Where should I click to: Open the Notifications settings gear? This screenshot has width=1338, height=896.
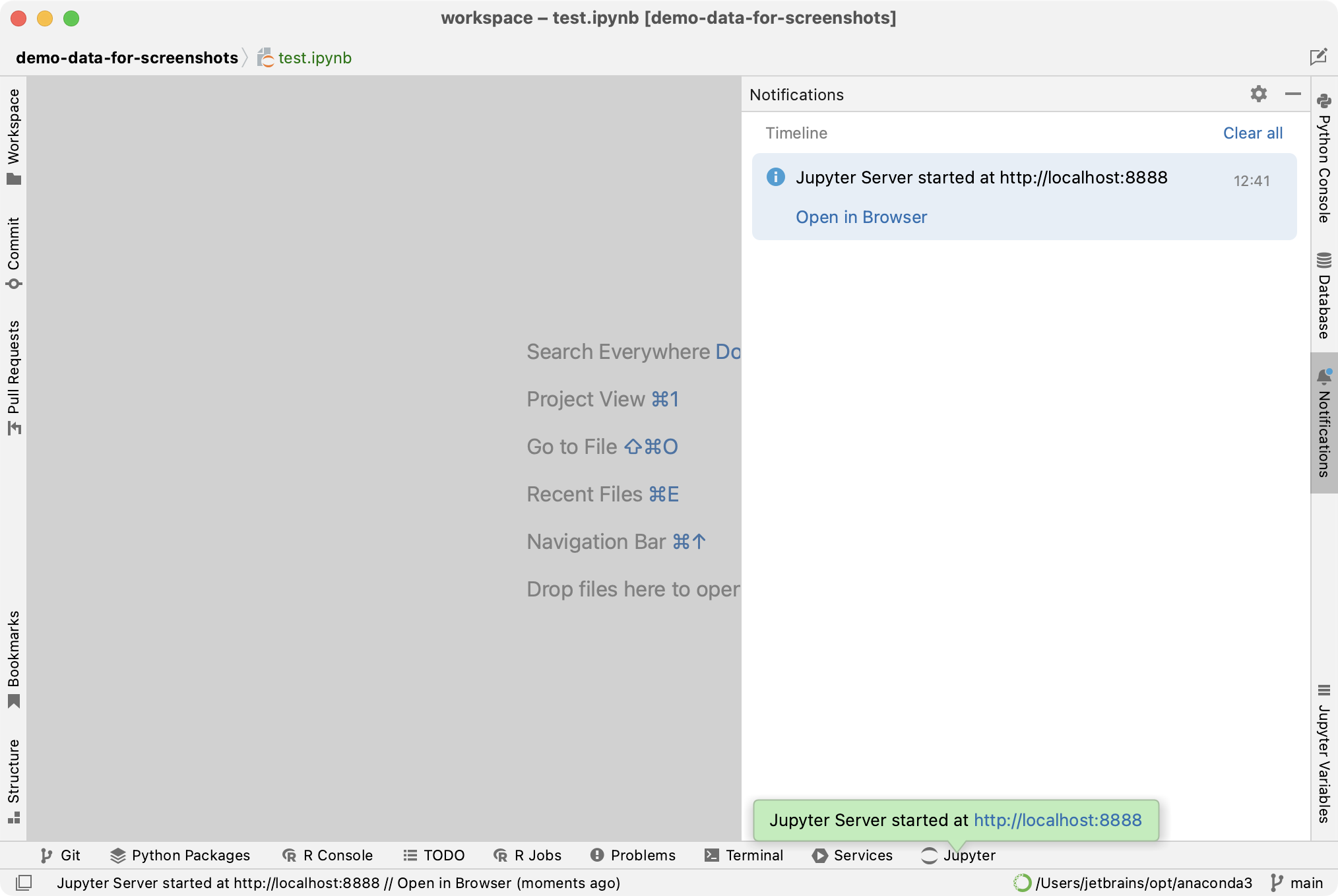(1259, 94)
